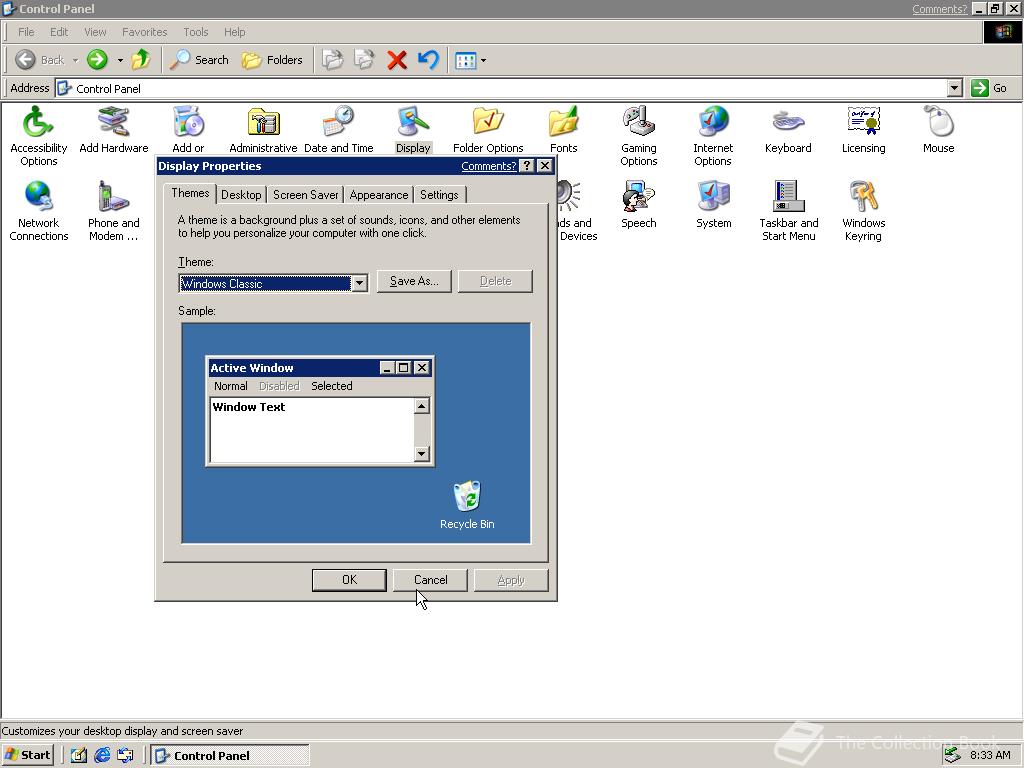Viewport: 1024px width, 768px height.
Task: Click the Display Properties help question mark
Action: tap(527, 166)
